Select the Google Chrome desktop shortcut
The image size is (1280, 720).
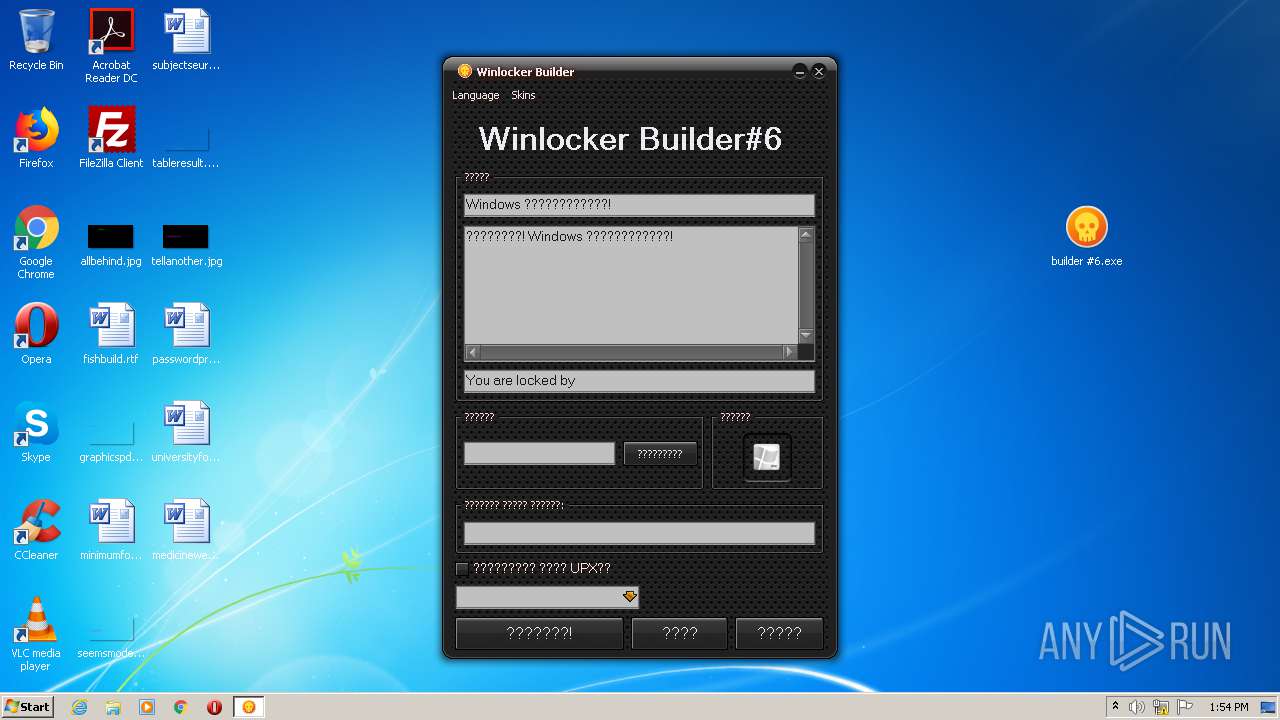coord(36,242)
